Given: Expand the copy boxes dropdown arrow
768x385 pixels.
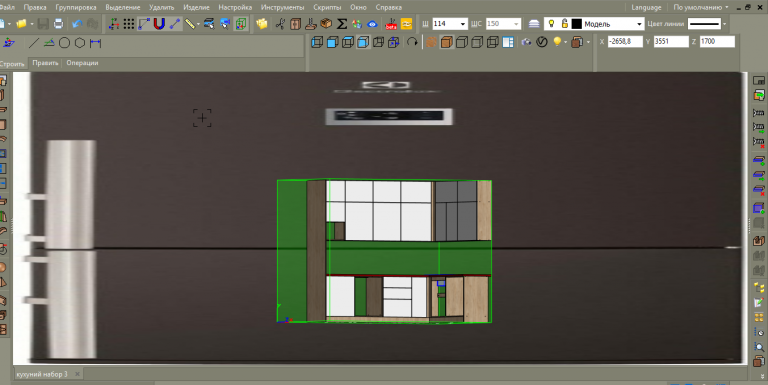Looking at the screenshot, I should (588, 42).
